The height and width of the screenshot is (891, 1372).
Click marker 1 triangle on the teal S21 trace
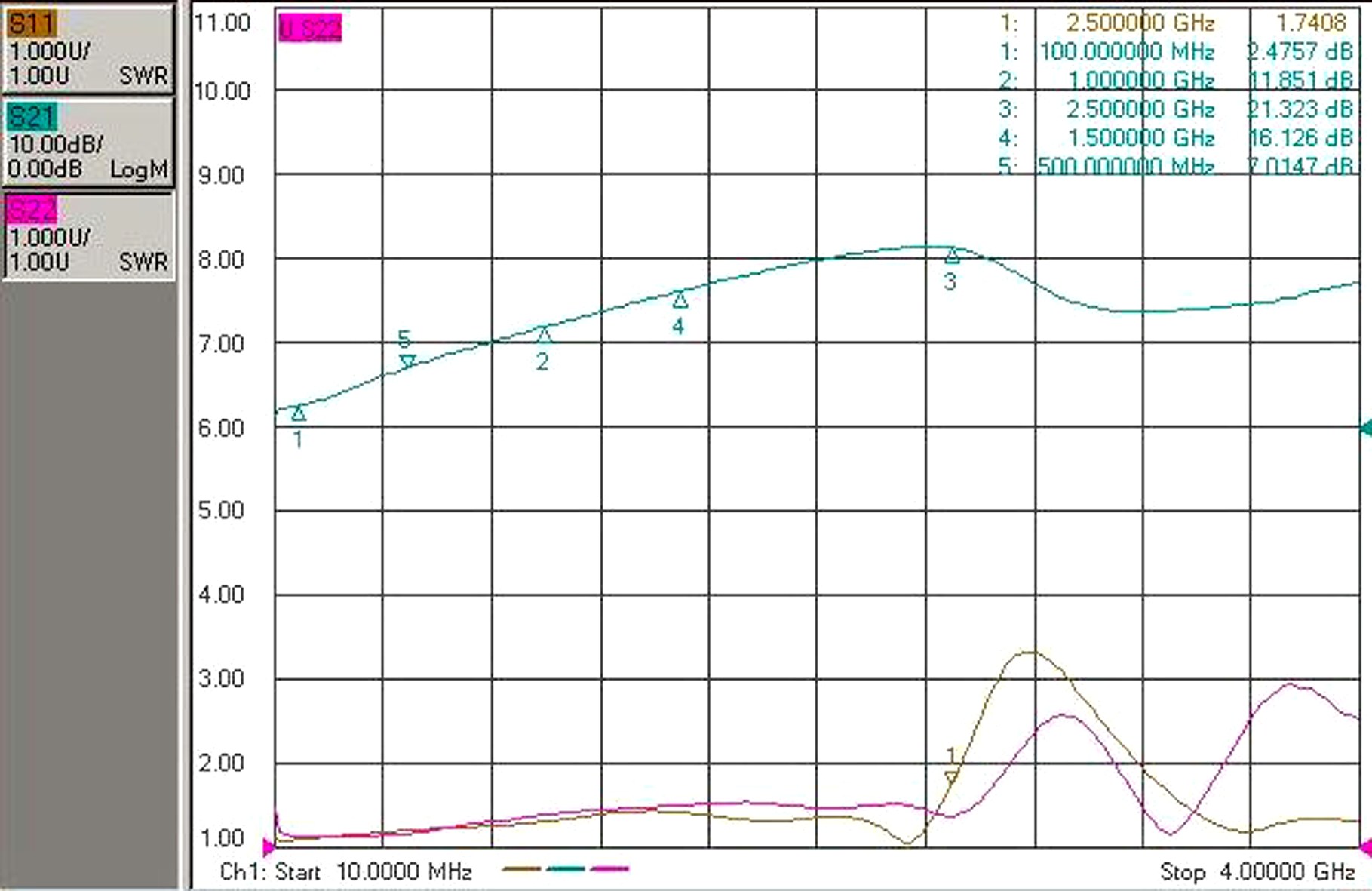pyautogui.click(x=299, y=413)
